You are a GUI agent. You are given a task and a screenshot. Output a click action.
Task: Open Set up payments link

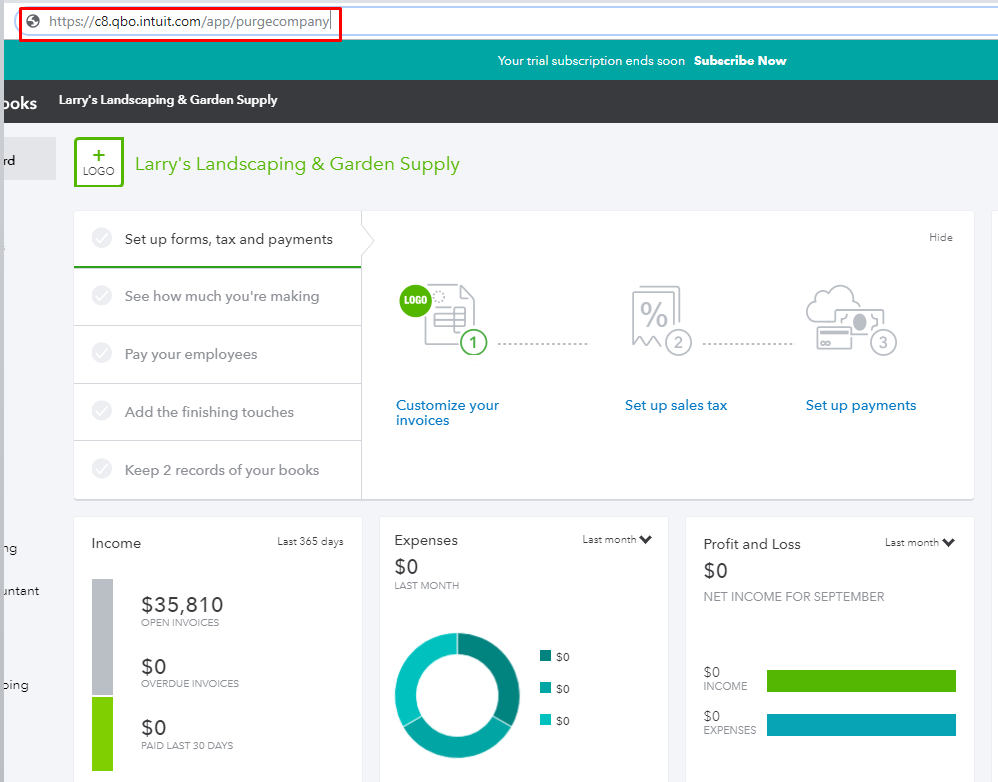point(861,405)
